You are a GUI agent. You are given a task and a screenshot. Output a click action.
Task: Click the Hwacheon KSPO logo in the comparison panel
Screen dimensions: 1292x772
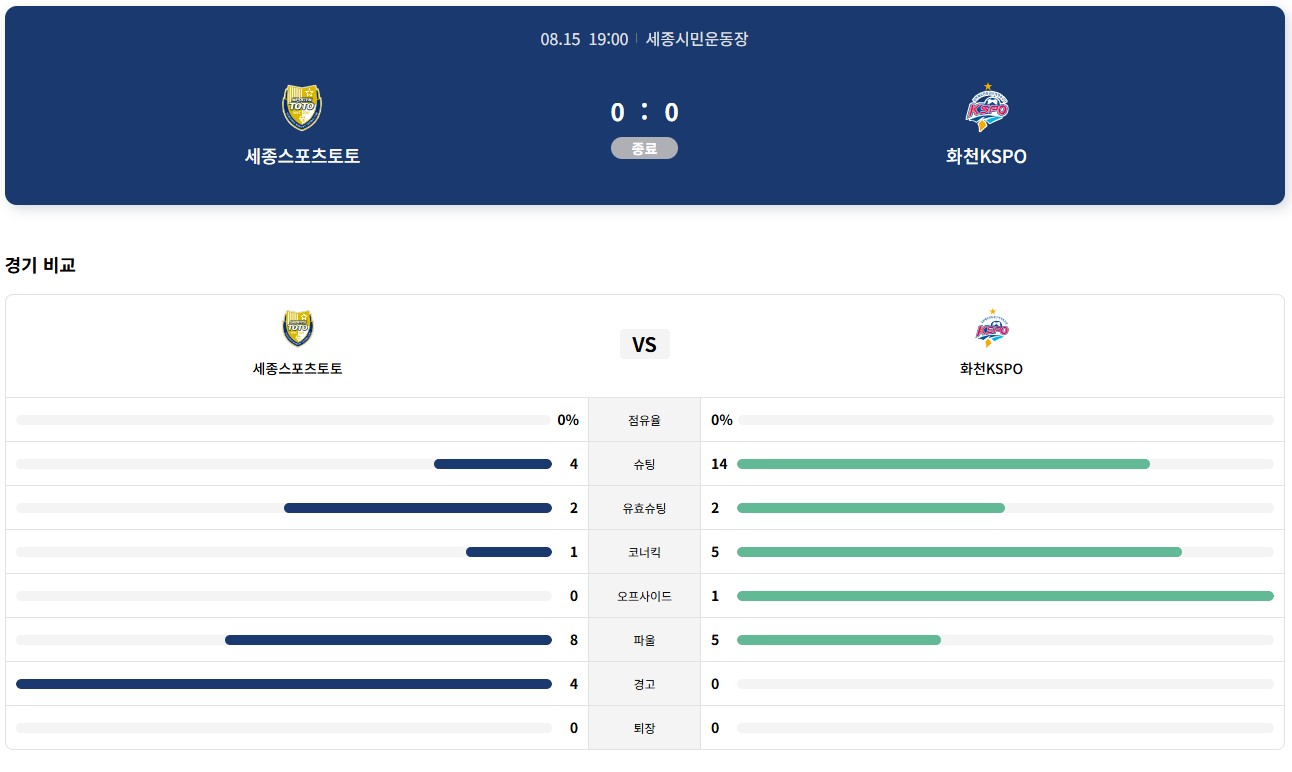992,328
